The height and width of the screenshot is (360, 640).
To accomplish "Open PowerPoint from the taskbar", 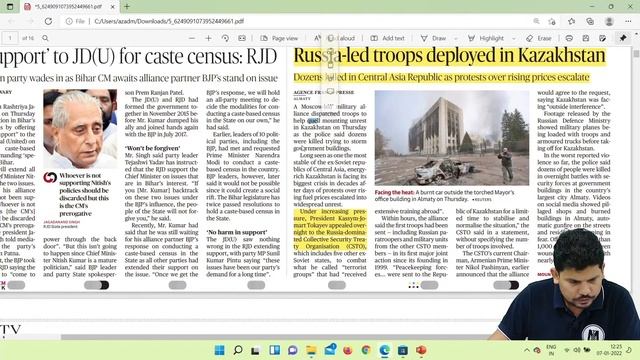I will click(x=421, y=350).
